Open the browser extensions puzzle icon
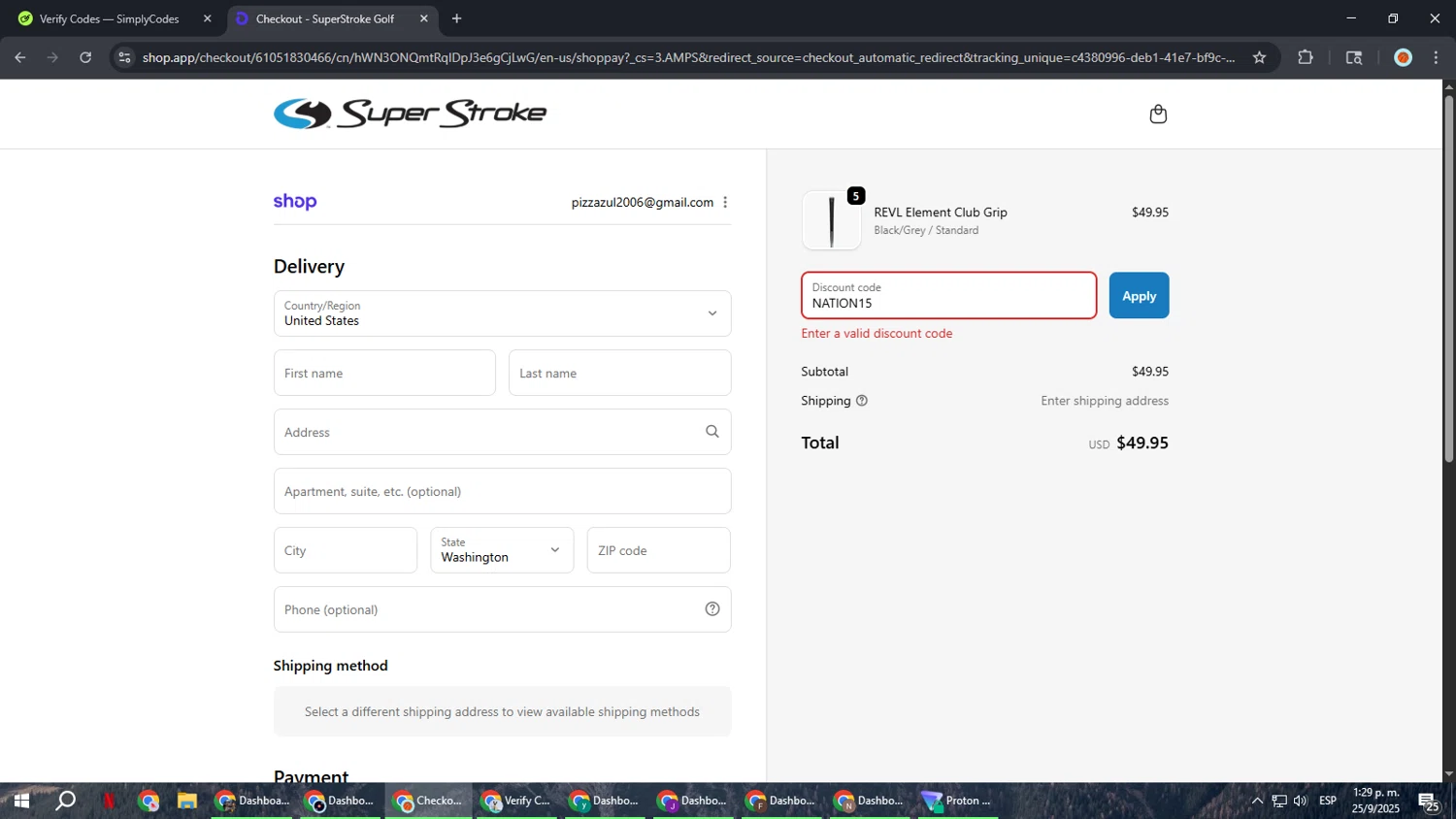Viewport: 1456px width, 819px height. pos(1306,57)
